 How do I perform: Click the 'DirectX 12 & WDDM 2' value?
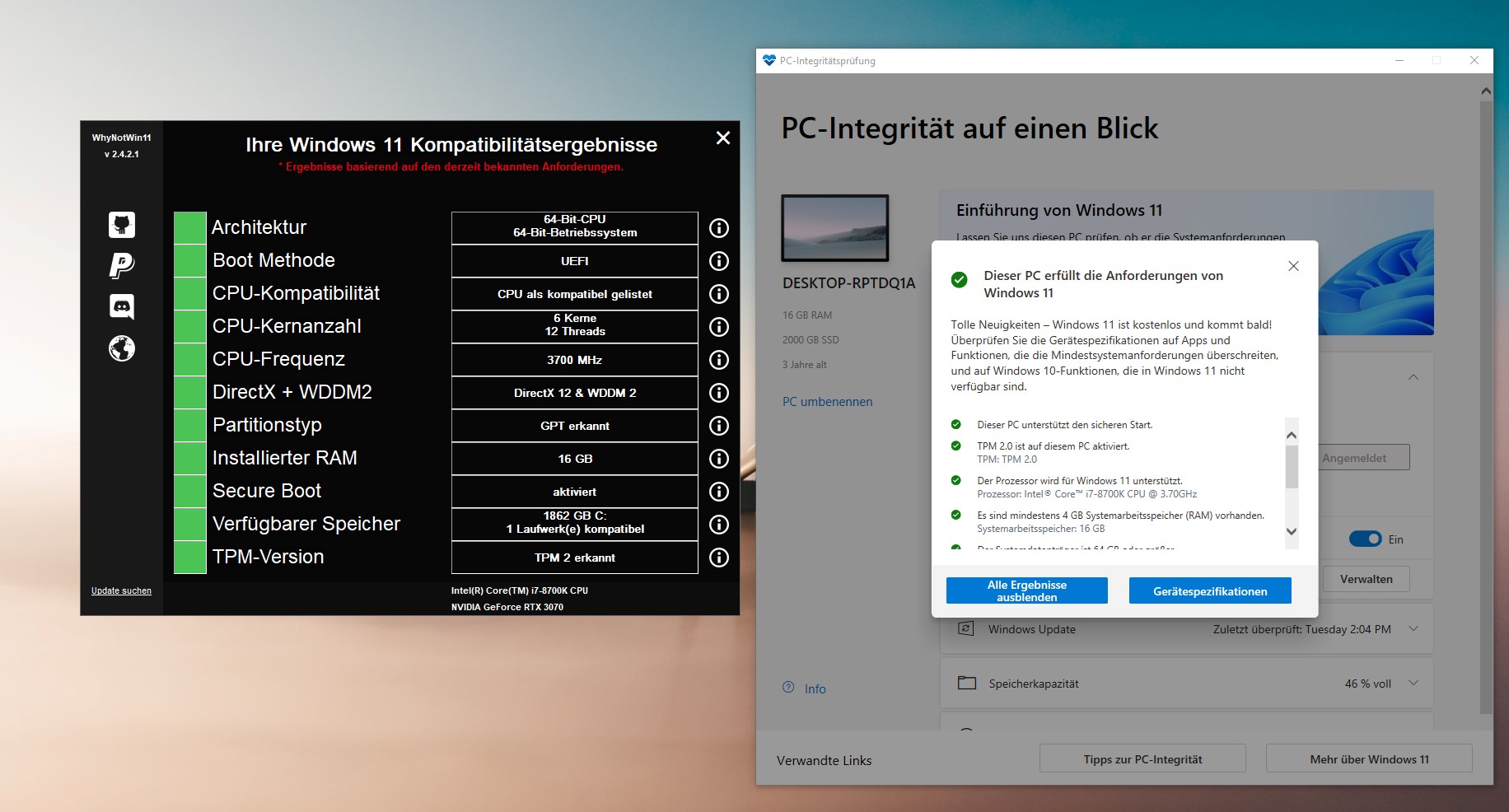(575, 393)
